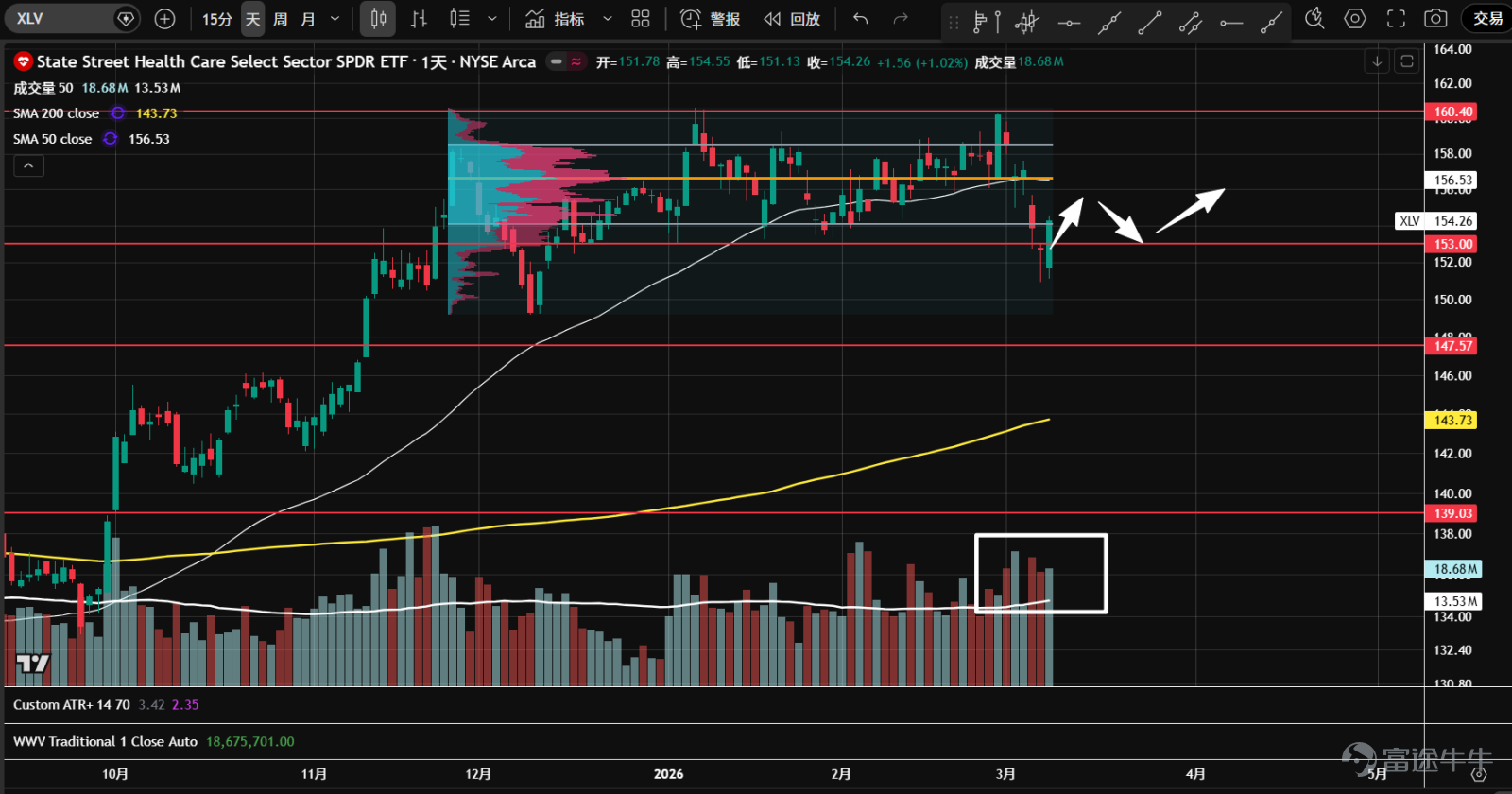Click the 2026 label on the time axis

tap(669, 774)
